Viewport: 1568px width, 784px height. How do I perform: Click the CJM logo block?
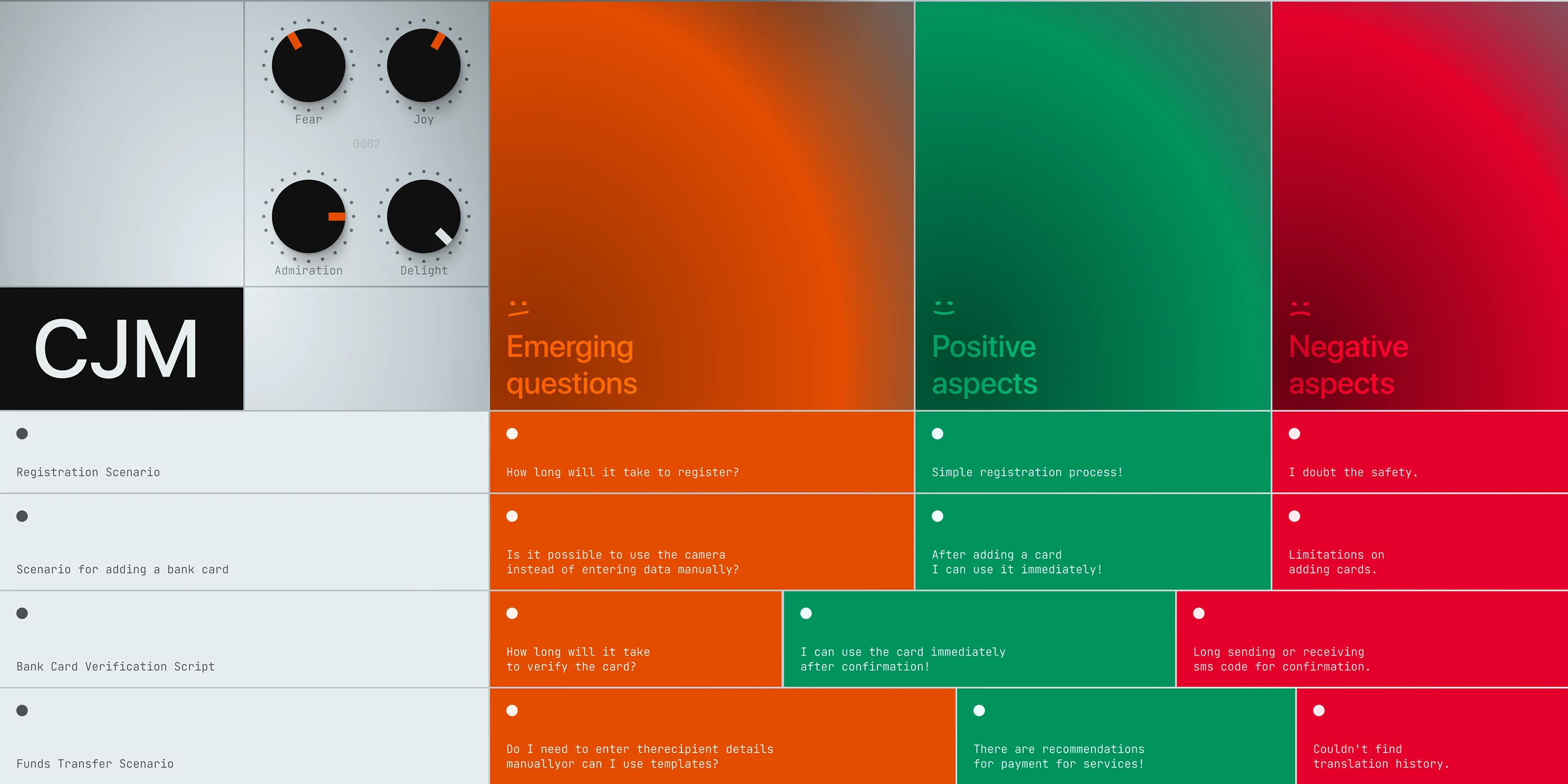122,348
